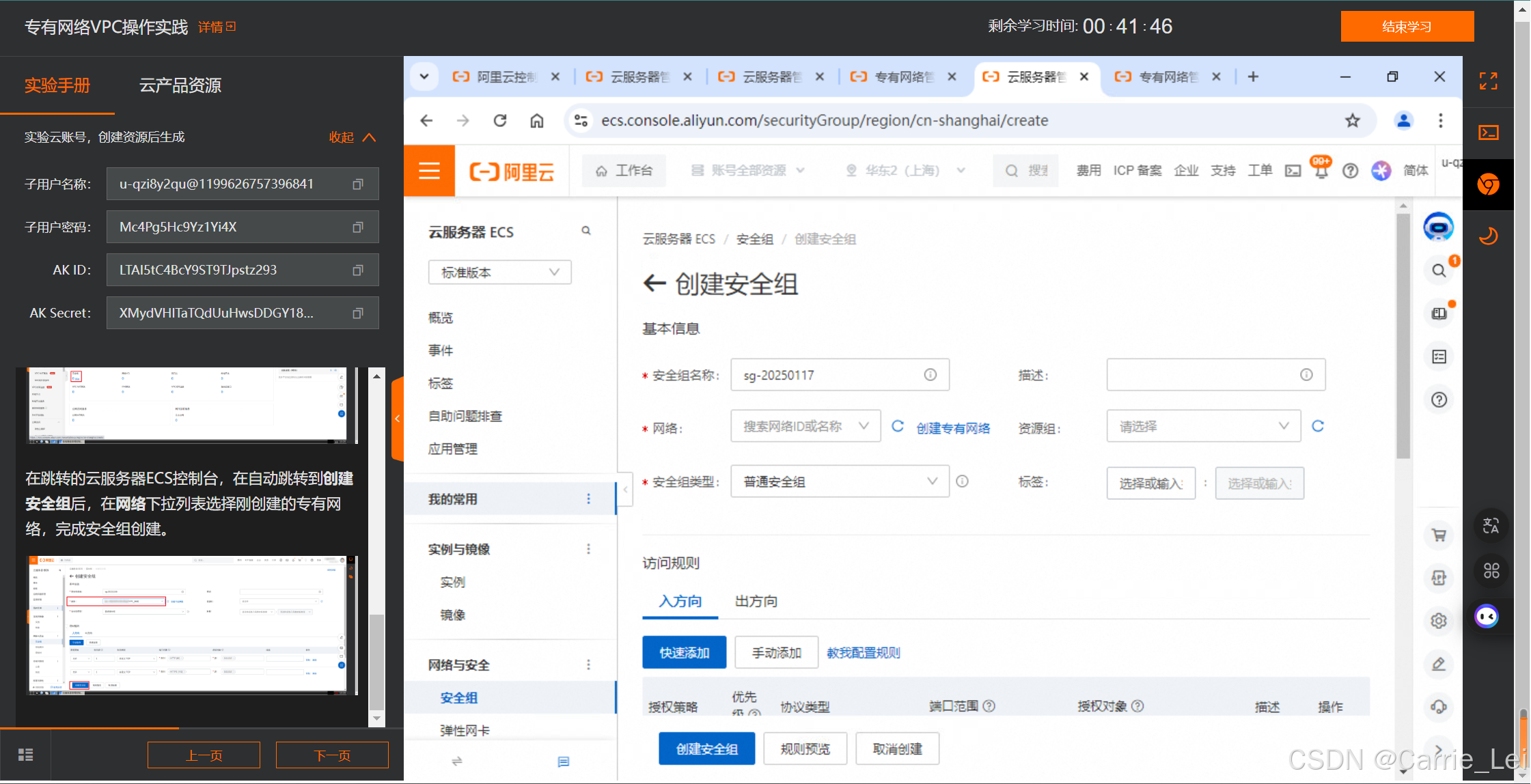Screen dimensions: 1531x784
Task: Collapse the lab manual panel orange handle
Action: coord(397,419)
